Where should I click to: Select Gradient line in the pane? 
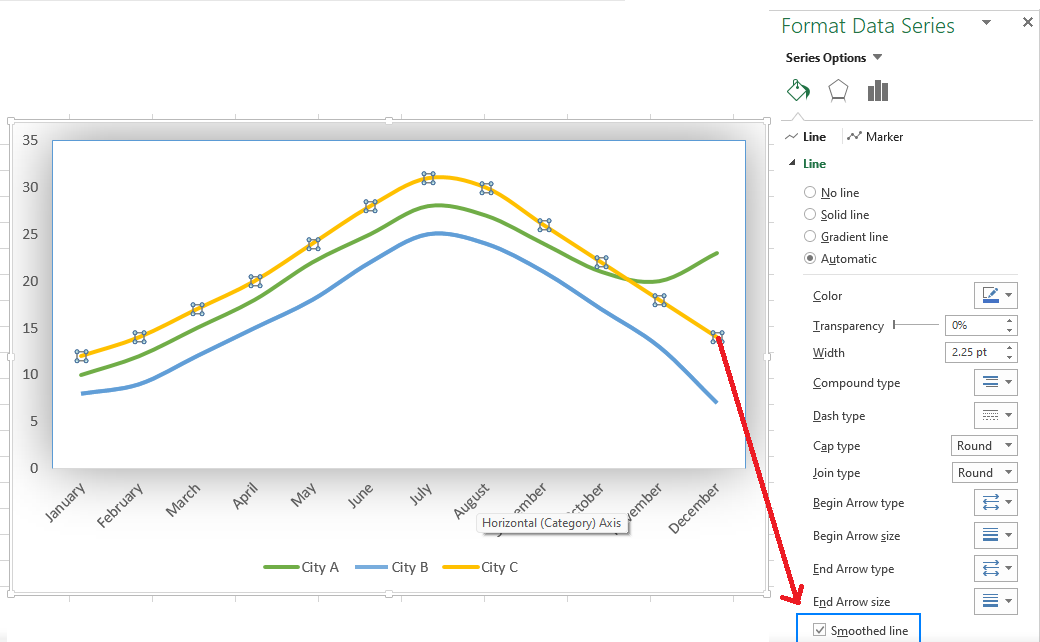tap(810, 236)
